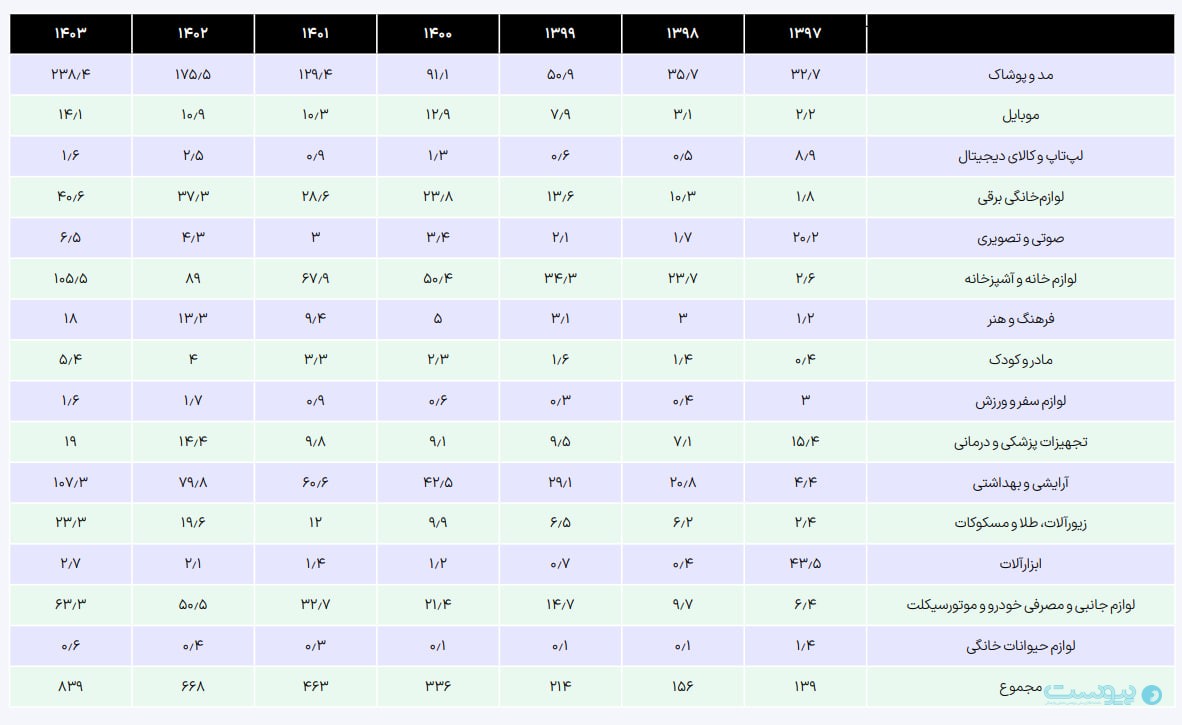Click the Peivast logo watermark icon
The image size is (1182, 725).
point(1103,694)
